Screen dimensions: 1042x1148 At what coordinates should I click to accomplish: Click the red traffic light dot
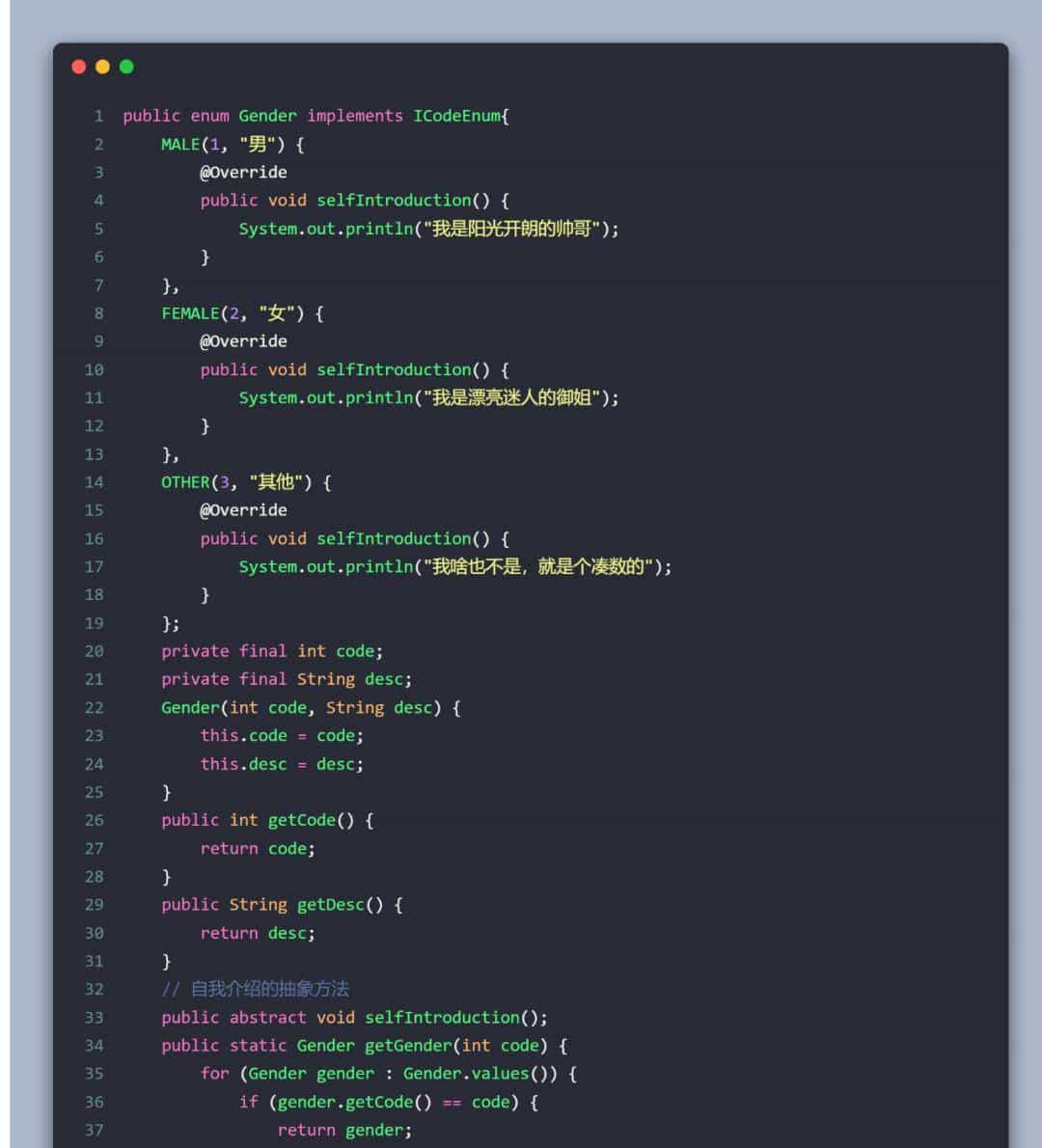(77, 67)
